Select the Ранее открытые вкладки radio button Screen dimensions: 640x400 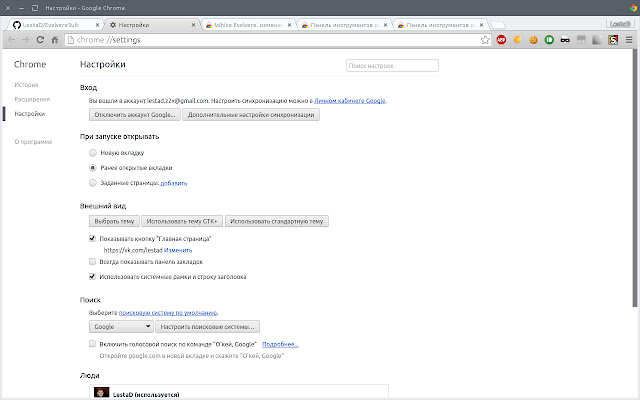[x=93, y=168]
